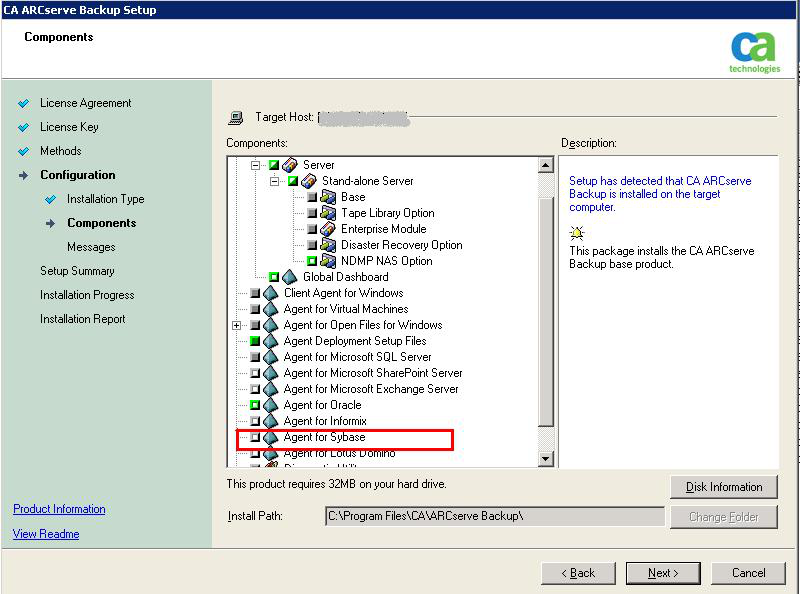Click the Agent for Sybase icon
800x594 pixels.
270,437
